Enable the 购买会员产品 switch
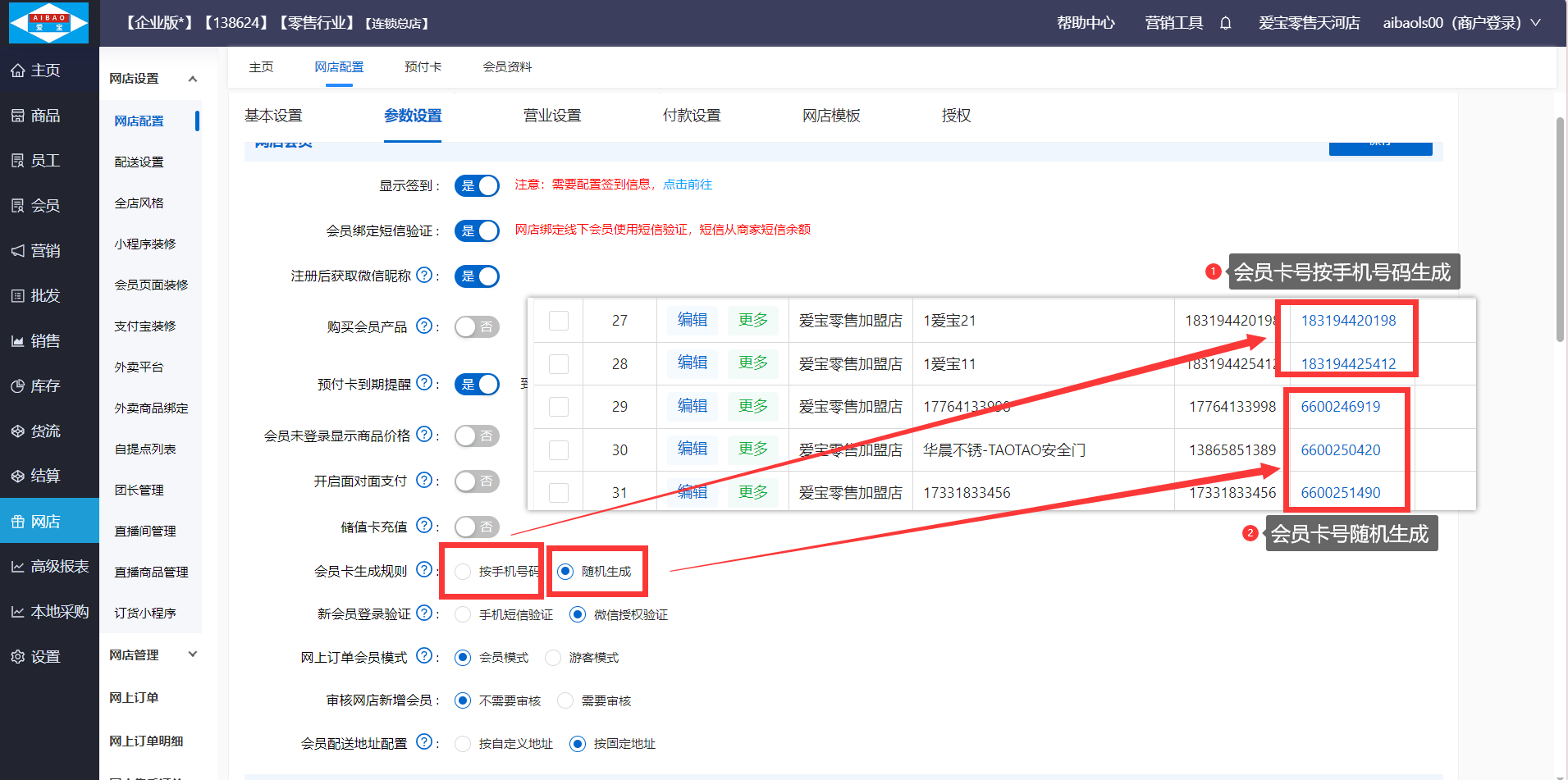This screenshot has height=780, width=1568. pyautogui.click(x=477, y=327)
